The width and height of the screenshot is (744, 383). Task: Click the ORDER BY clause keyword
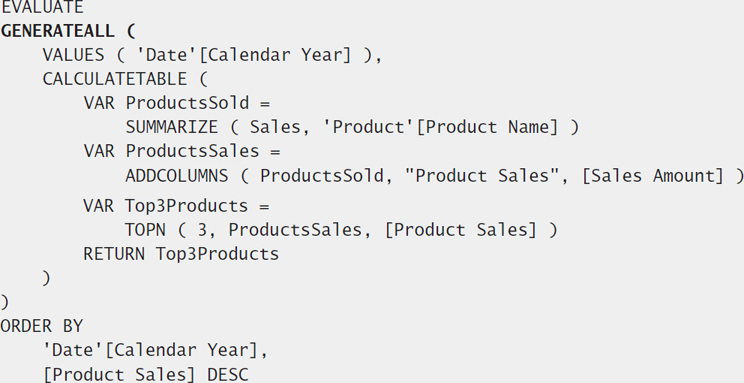click(42, 327)
